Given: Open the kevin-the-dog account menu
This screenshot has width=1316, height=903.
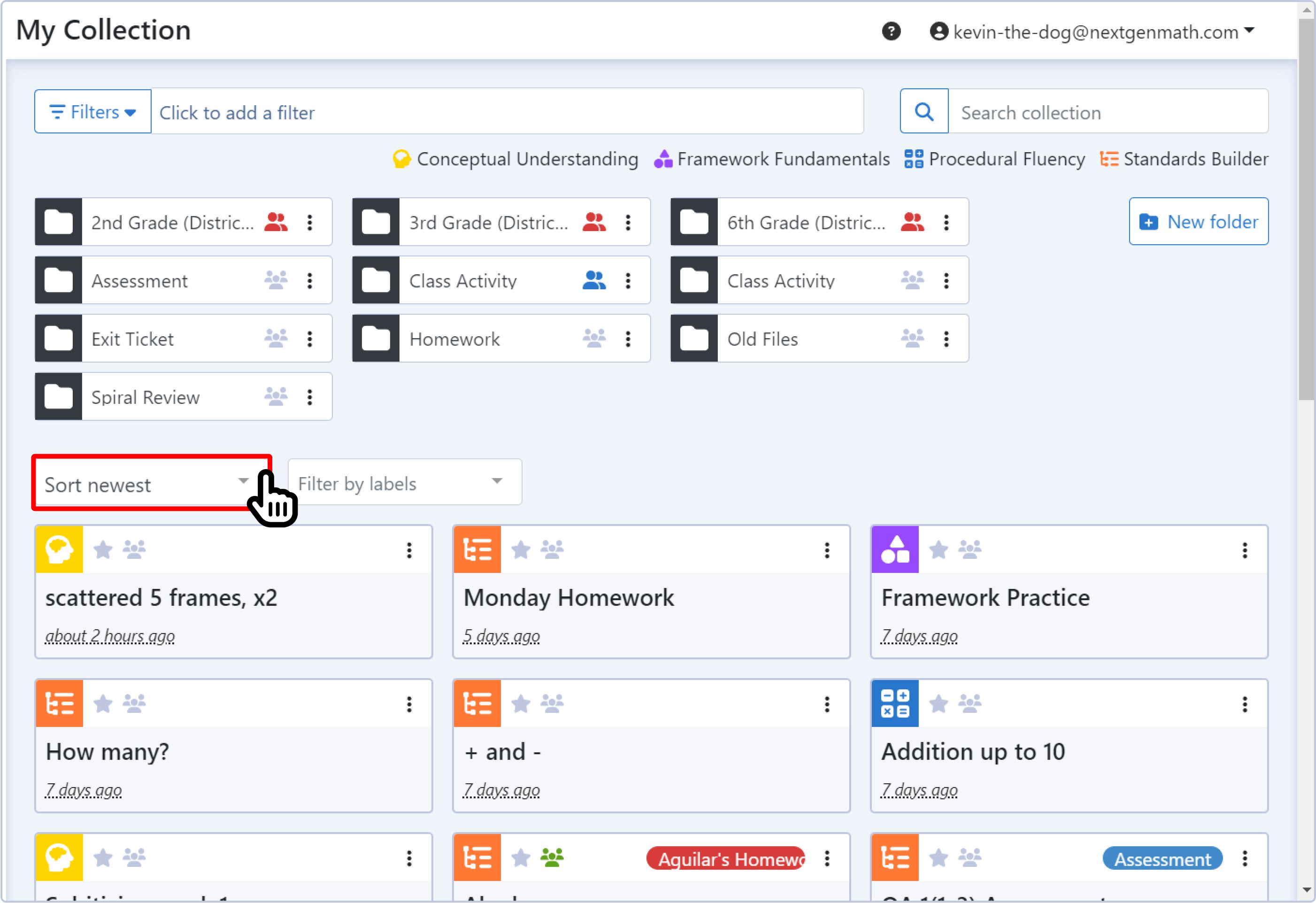Looking at the screenshot, I should pos(1093,32).
